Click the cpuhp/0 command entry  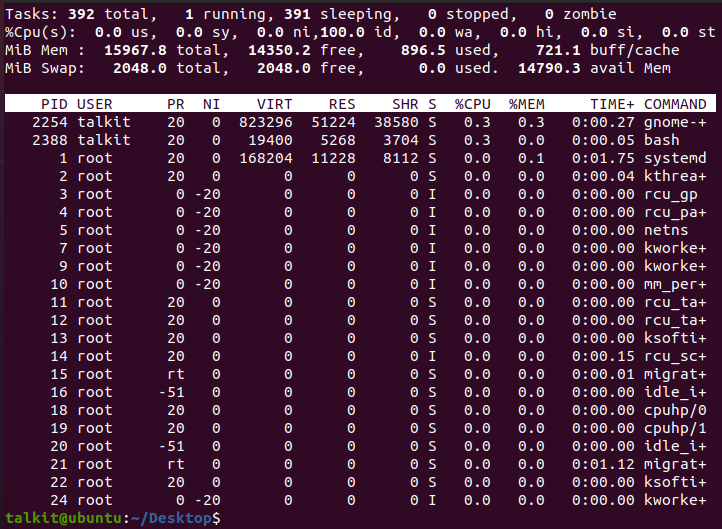[675, 410]
